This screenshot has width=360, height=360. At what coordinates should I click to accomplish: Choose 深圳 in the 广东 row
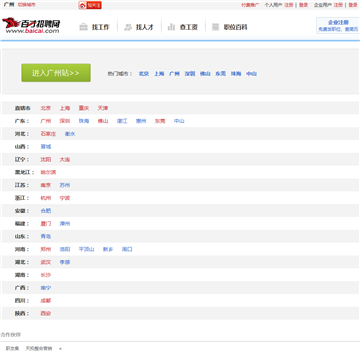pyautogui.click(x=65, y=121)
